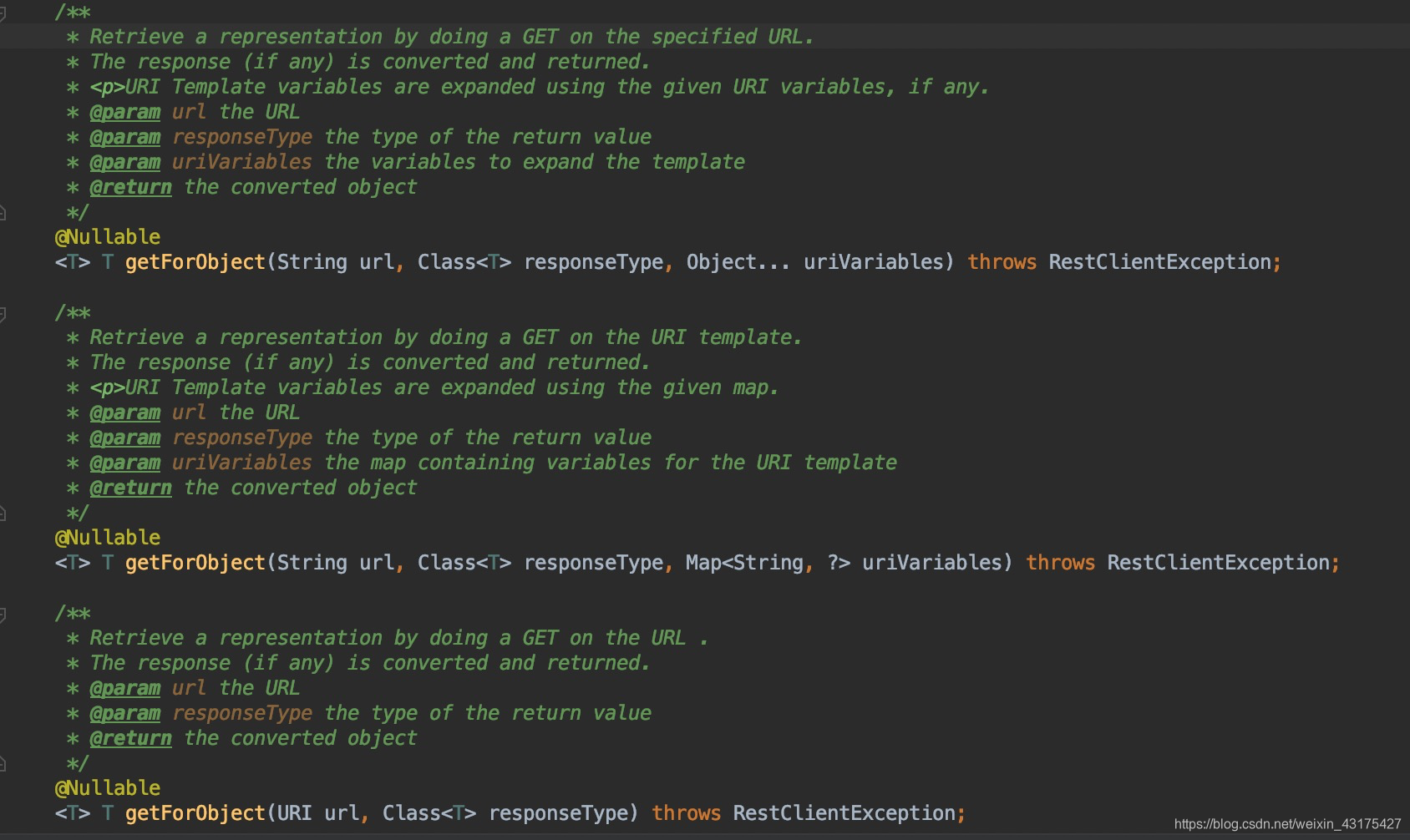Click the line ending 'GET on the URL .'
The height and width of the screenshot is (840, 1410).
pos(387,638)
